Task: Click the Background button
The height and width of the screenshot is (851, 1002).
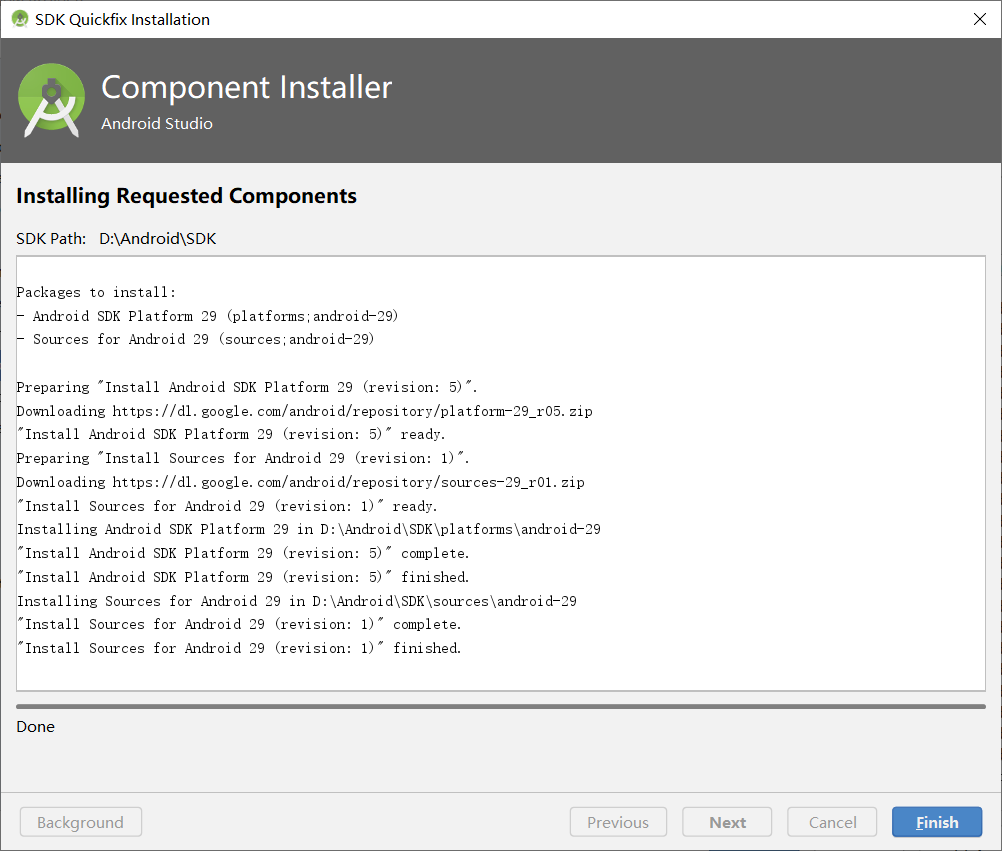Action: coord(81,822)
